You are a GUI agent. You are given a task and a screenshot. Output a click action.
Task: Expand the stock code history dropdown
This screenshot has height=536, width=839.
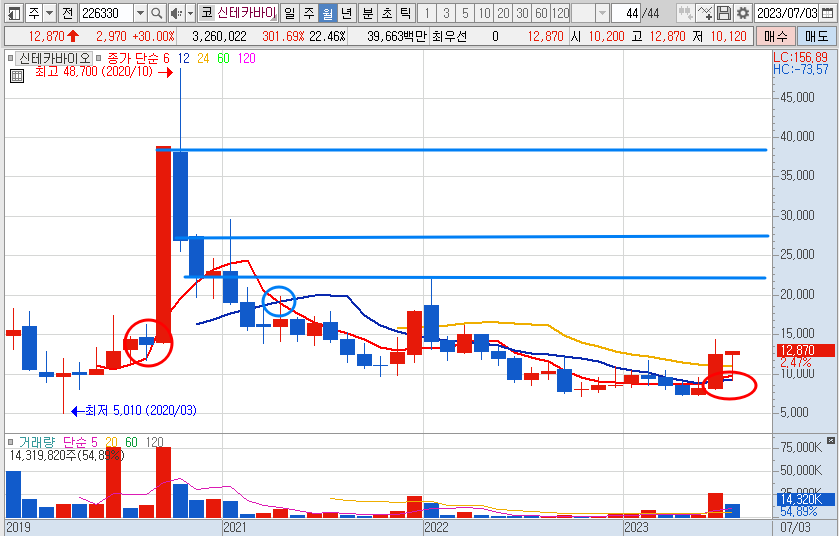[x=140, y=13]
